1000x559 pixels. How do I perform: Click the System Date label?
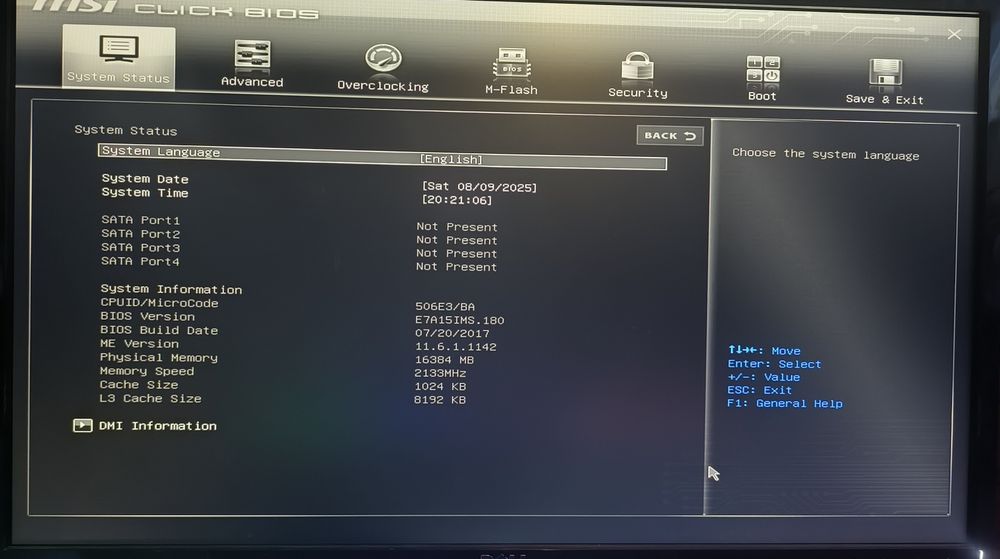(x=145, y=179)
